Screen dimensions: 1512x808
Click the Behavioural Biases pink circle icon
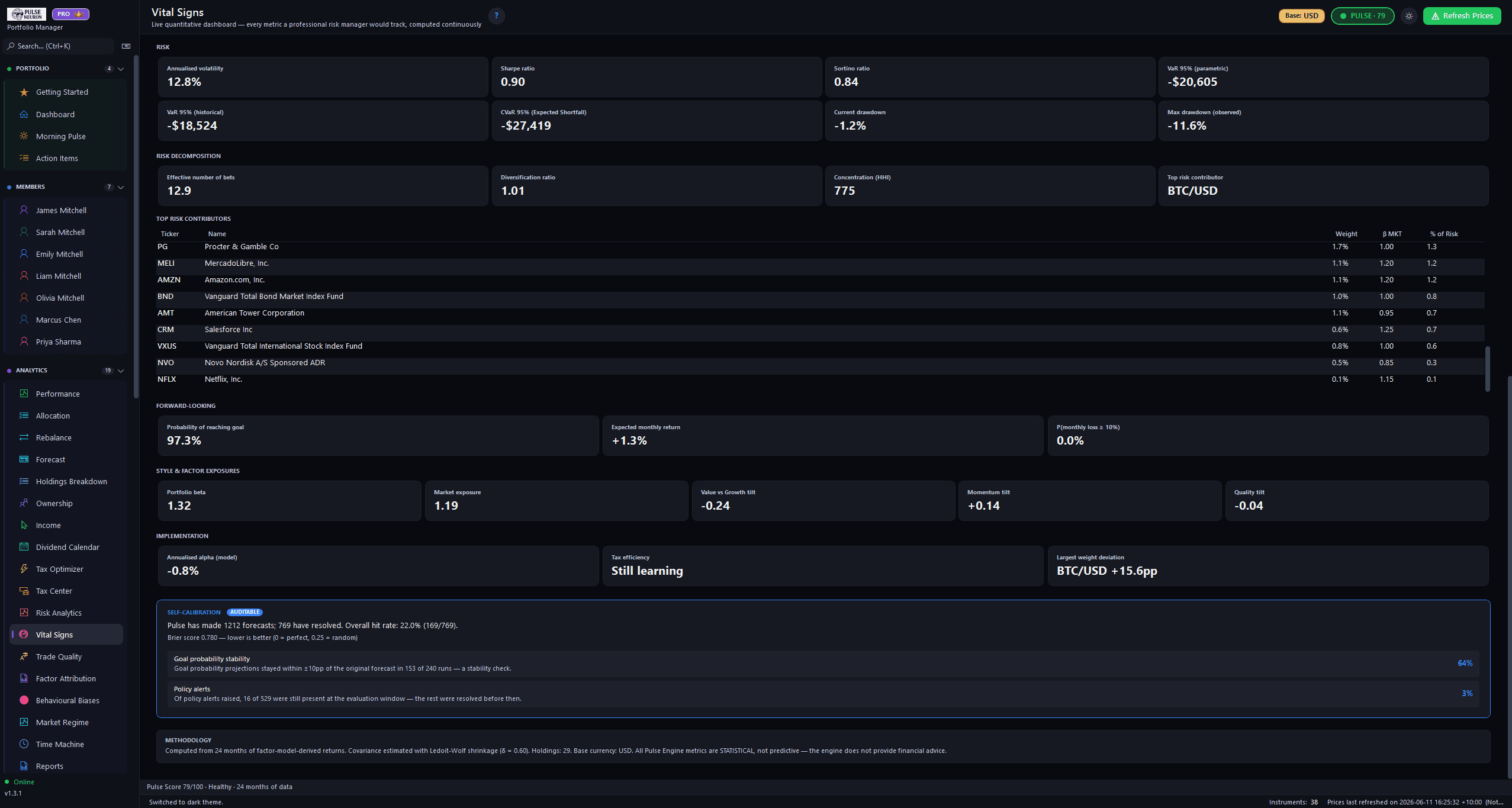(x=24, y=700)
